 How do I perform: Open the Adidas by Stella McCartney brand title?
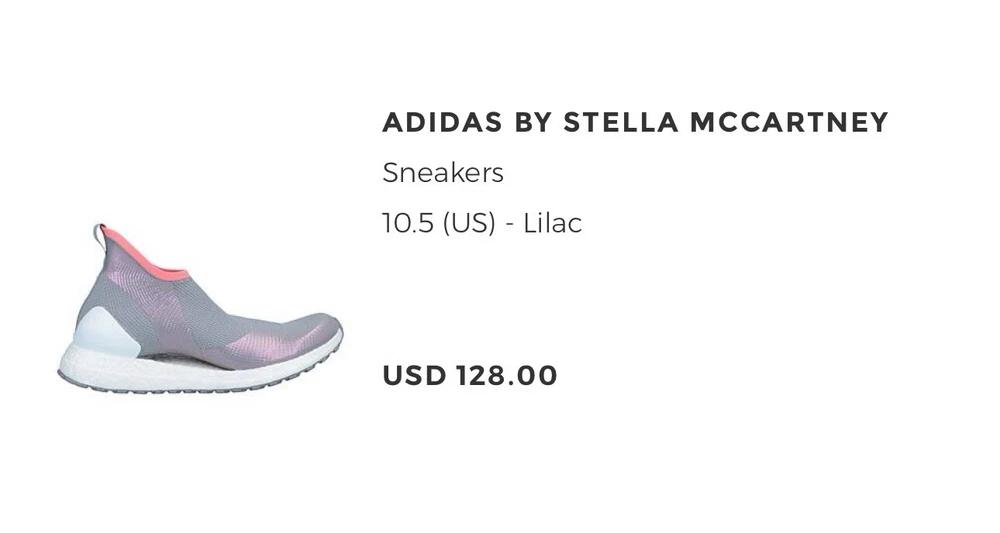[635, 123]
